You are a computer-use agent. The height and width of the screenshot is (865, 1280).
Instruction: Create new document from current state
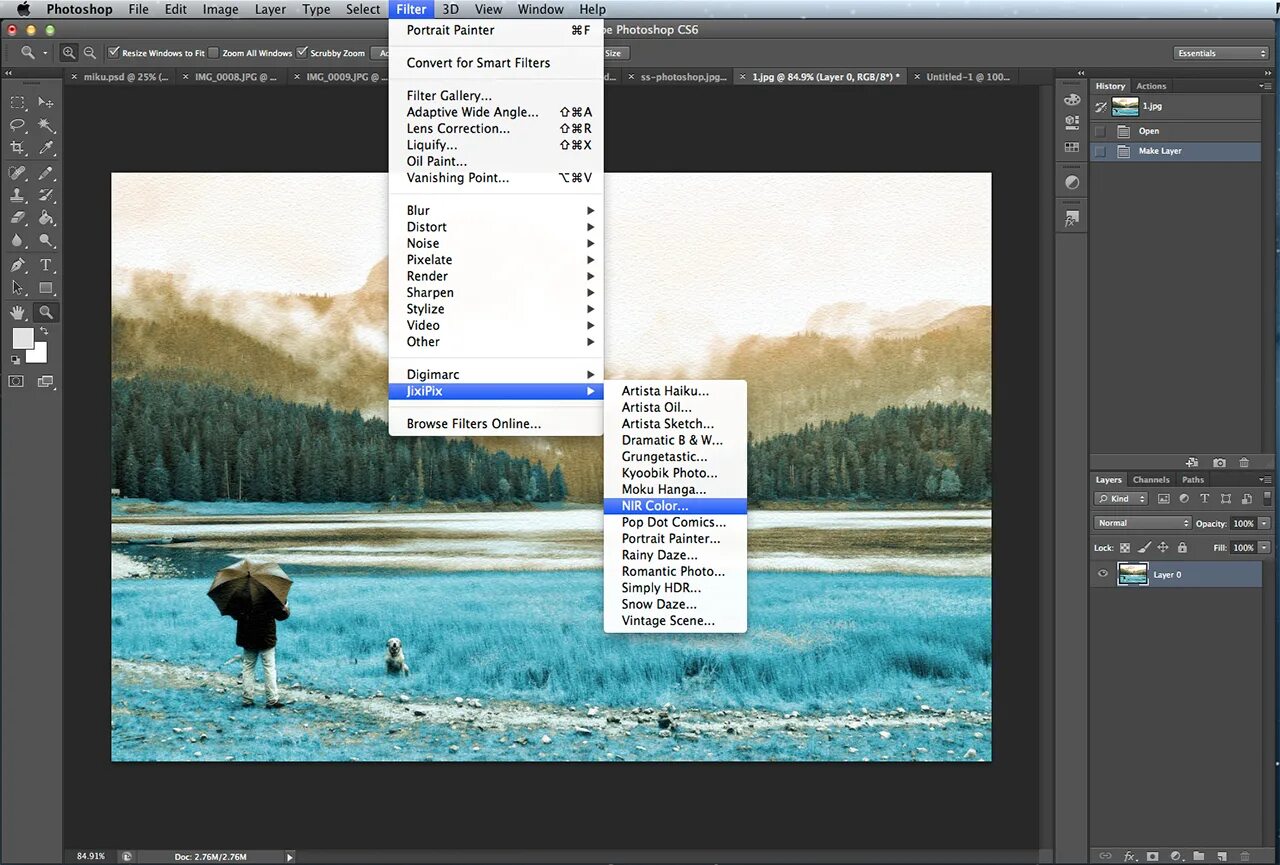click(x=1192, y=463)
